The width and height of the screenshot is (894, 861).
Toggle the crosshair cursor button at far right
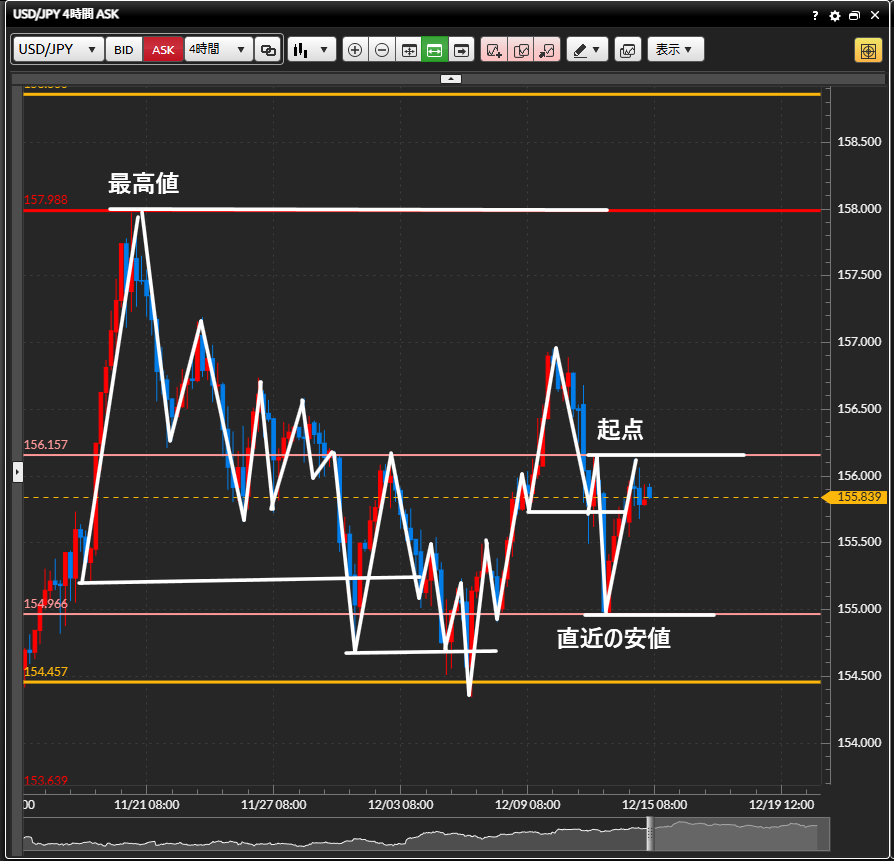[x=867, y=50]
